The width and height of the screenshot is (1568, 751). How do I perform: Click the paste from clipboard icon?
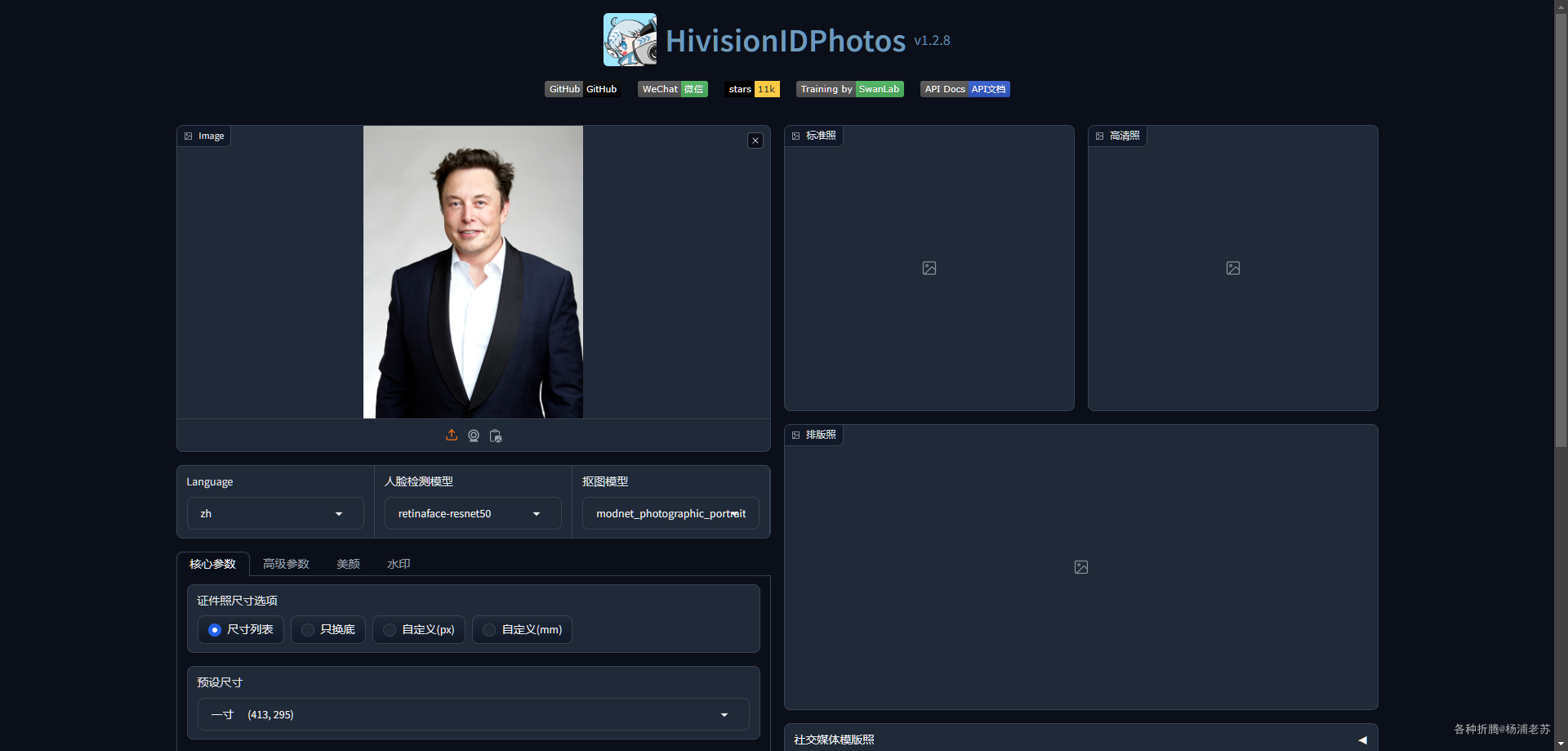496,436
